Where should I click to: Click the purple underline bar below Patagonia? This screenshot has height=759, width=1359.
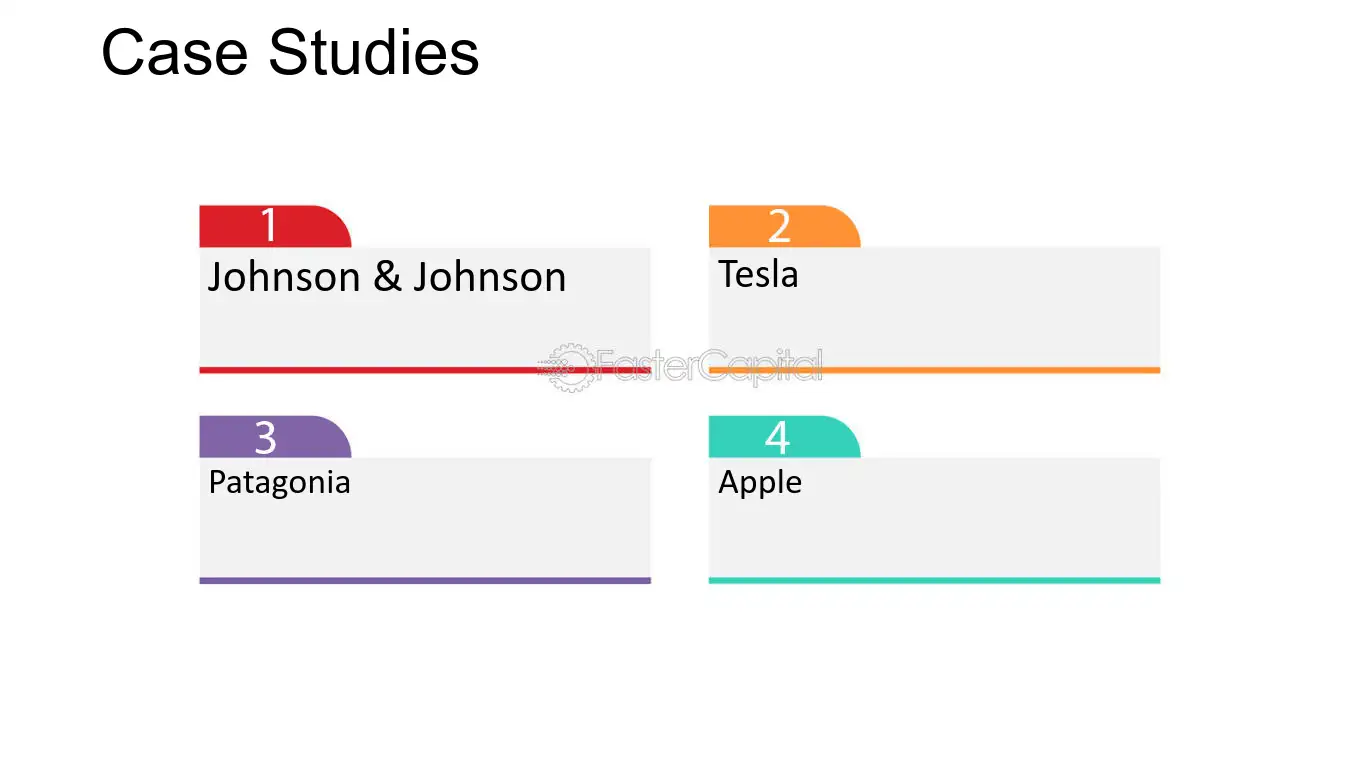(425, 580)
